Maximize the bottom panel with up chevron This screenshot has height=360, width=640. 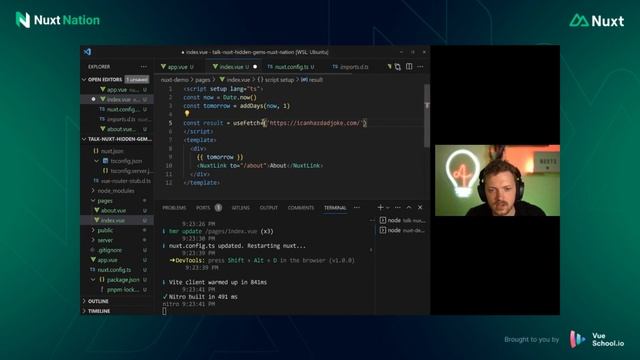coord(409,207)
